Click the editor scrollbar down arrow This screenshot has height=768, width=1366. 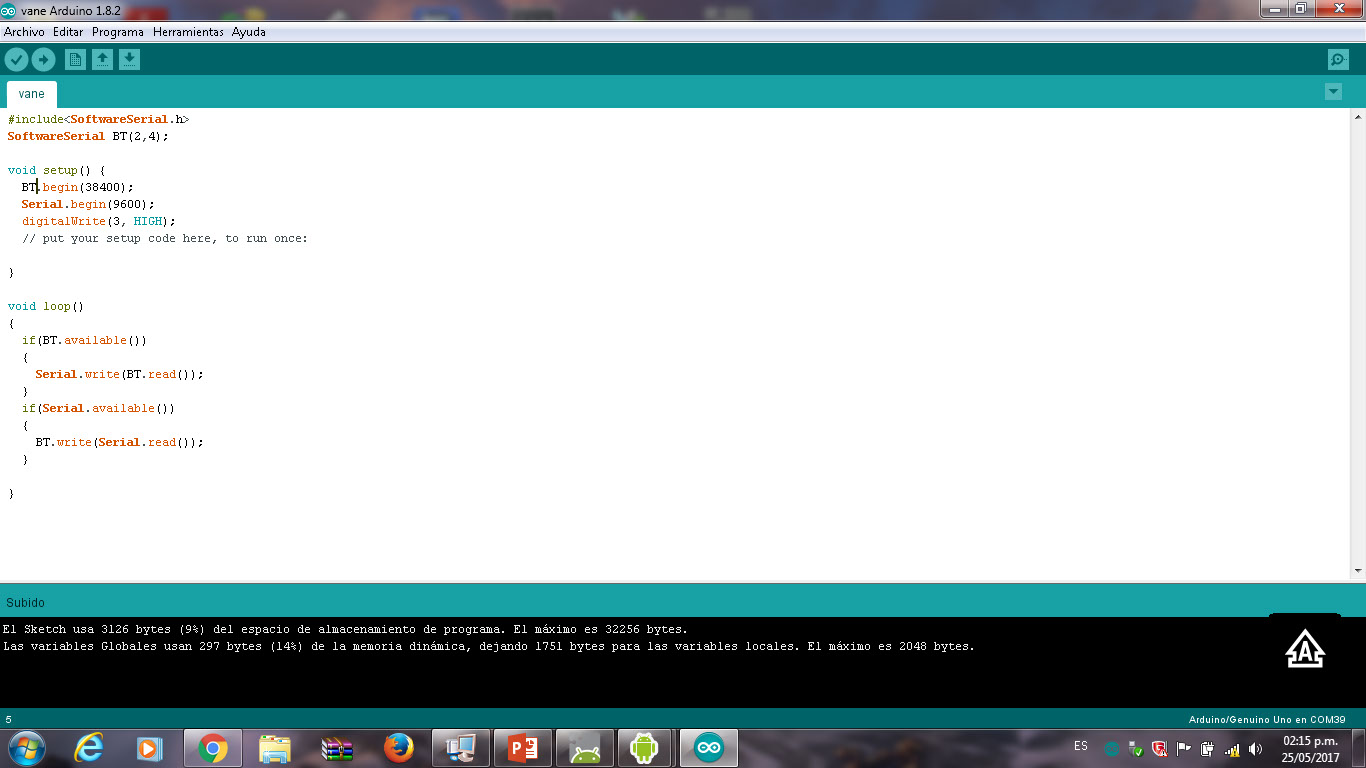(1358, 571)
